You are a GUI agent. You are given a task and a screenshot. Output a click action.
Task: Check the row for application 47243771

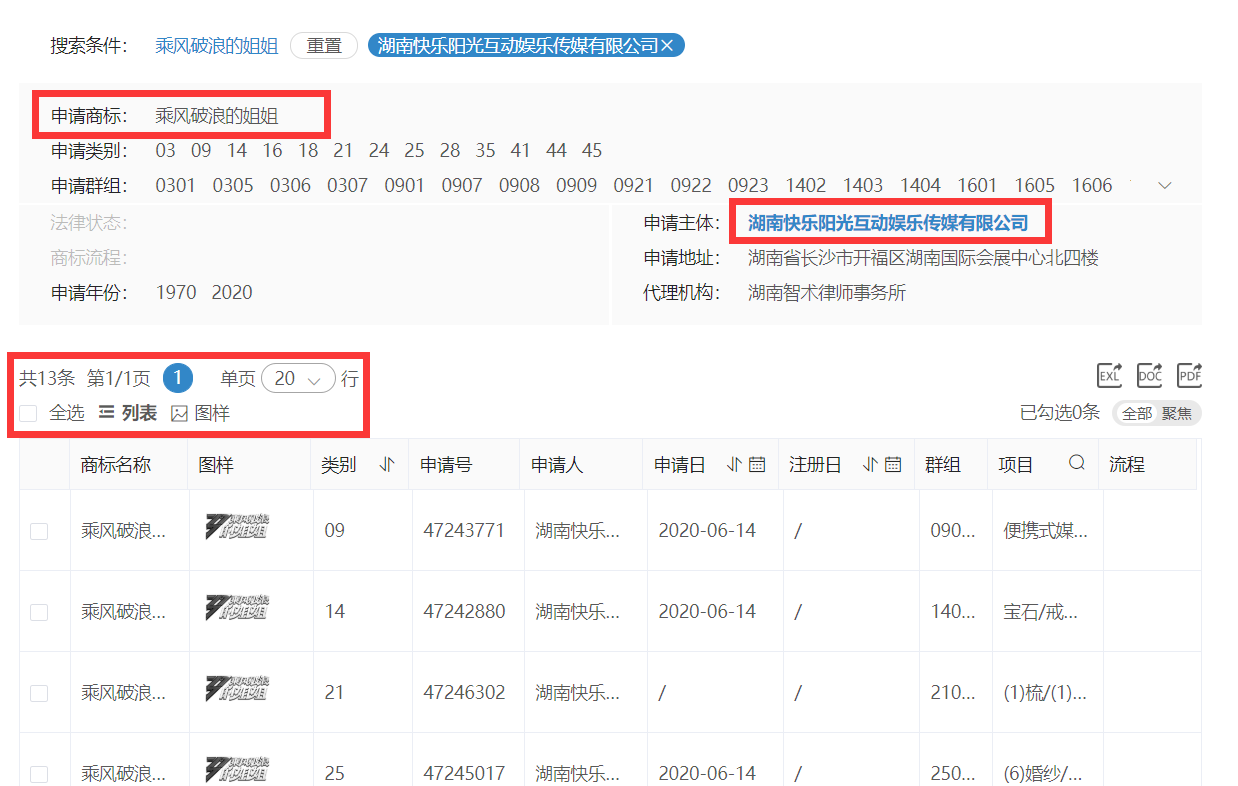(x=39, y=531)
